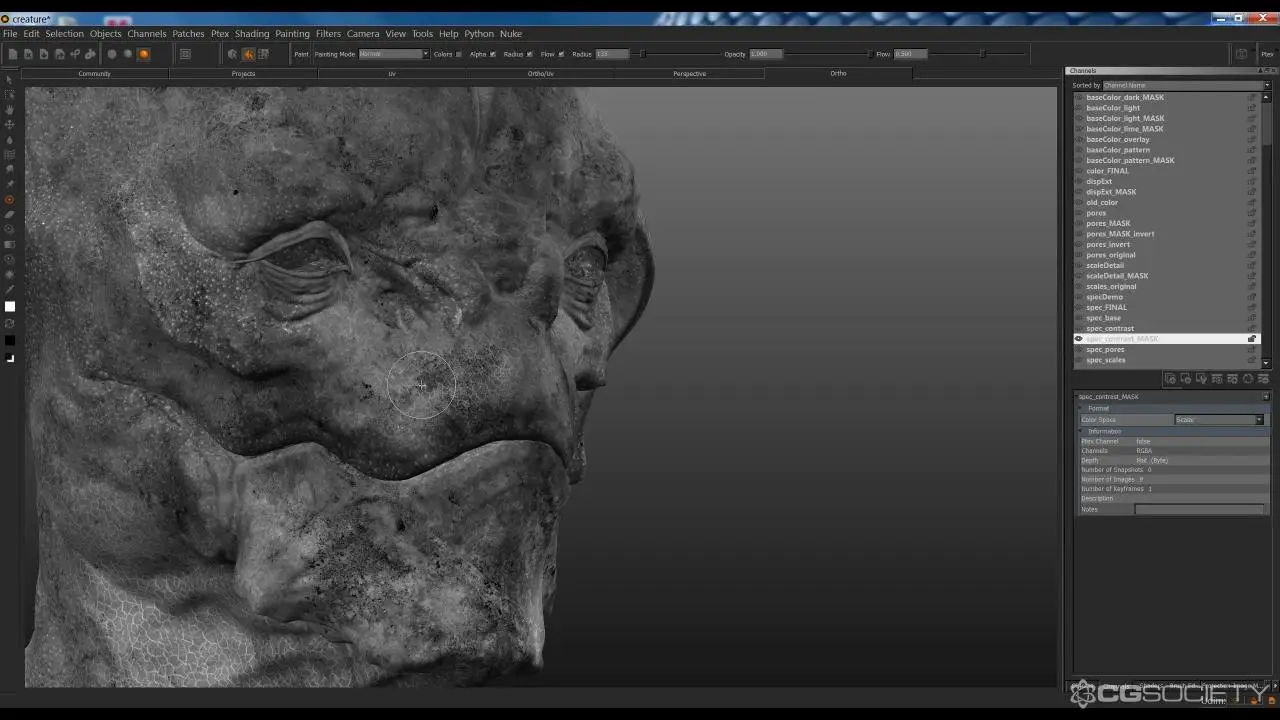1280x720 pixels.
Task: Click the new project document icon
Action: (13, 54)
